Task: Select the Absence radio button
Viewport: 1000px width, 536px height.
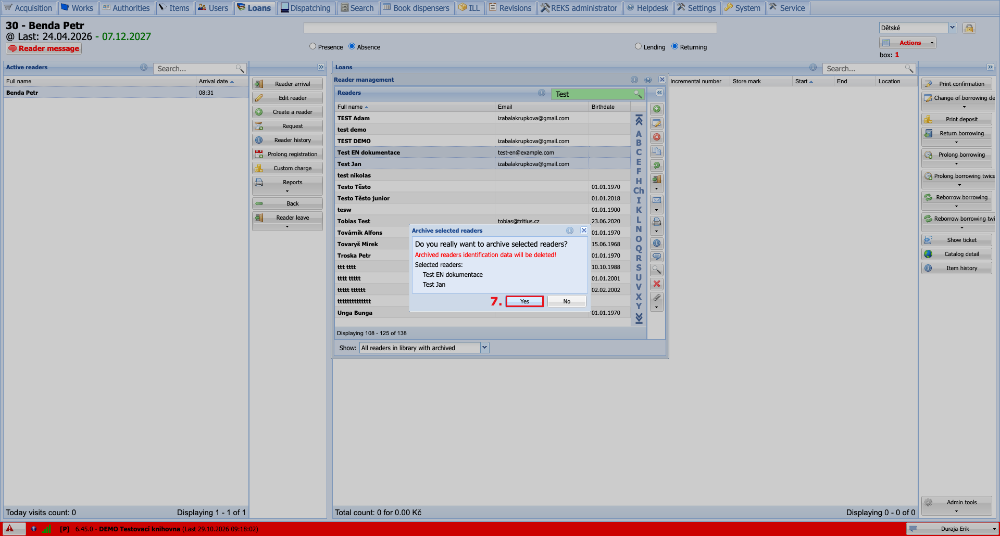Action: (352, 47)
